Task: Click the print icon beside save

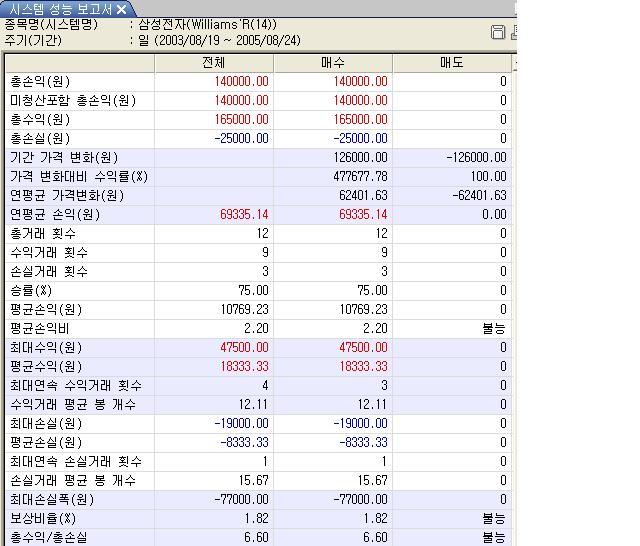Action: click(x=514, y=33)
